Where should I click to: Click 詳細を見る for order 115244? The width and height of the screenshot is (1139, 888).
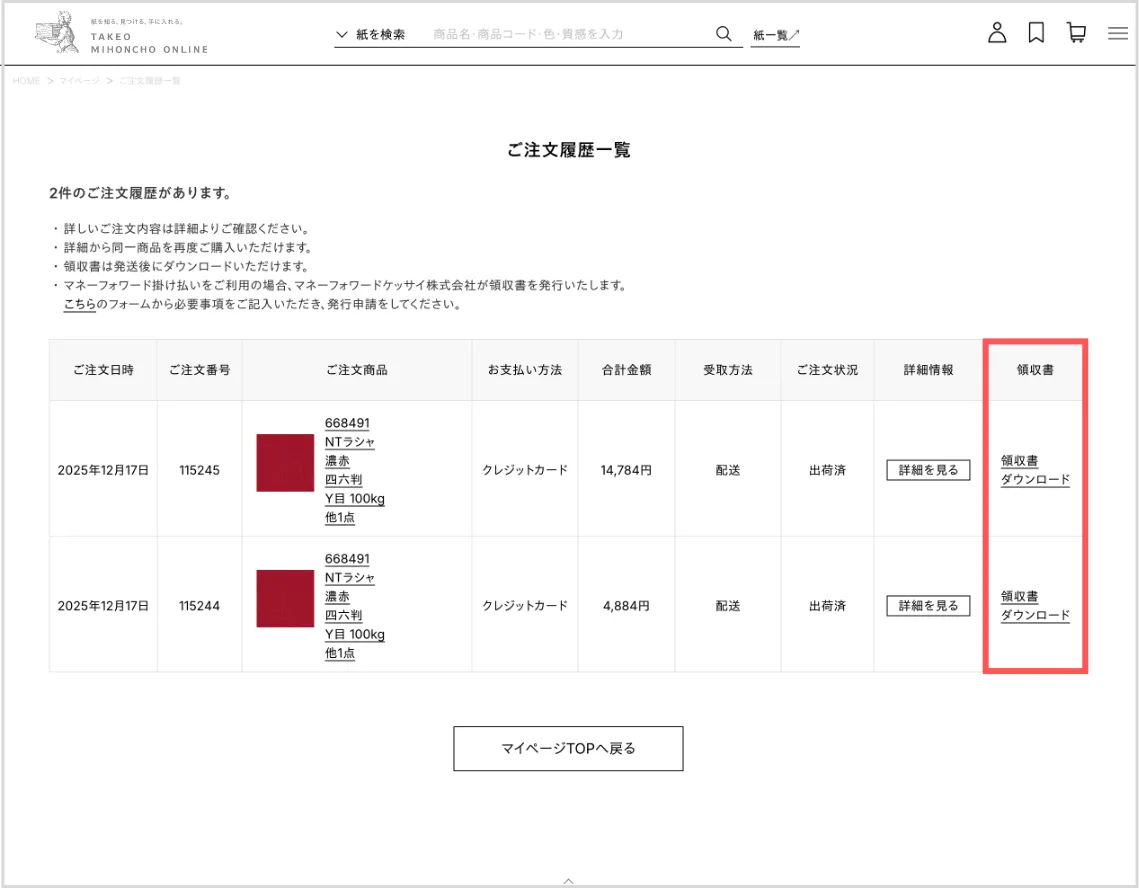point(928,605)
